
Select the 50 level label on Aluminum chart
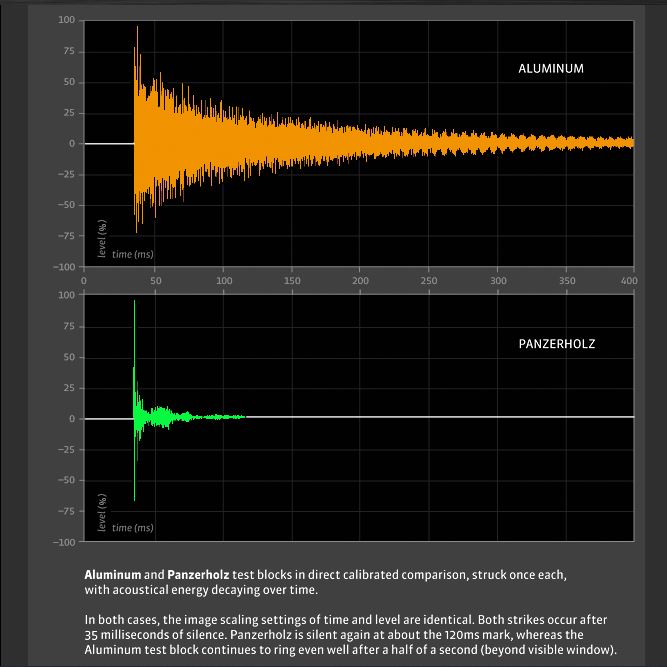[x=69, y=82]
